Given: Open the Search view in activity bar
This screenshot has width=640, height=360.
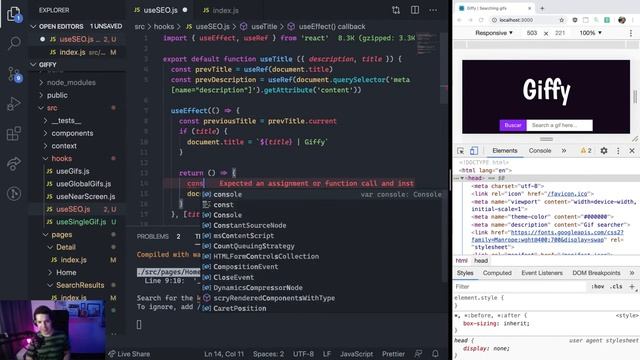Looking at the screenshot, I should [x=14, y=42].
